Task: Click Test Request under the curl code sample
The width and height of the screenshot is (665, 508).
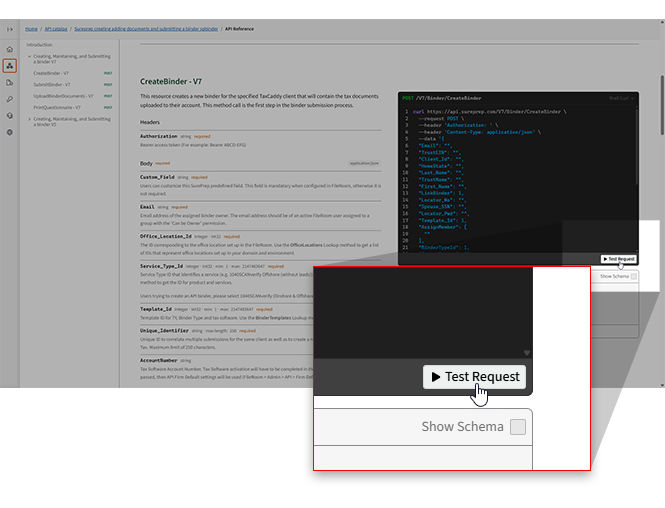Action: [x=619, y=259]
